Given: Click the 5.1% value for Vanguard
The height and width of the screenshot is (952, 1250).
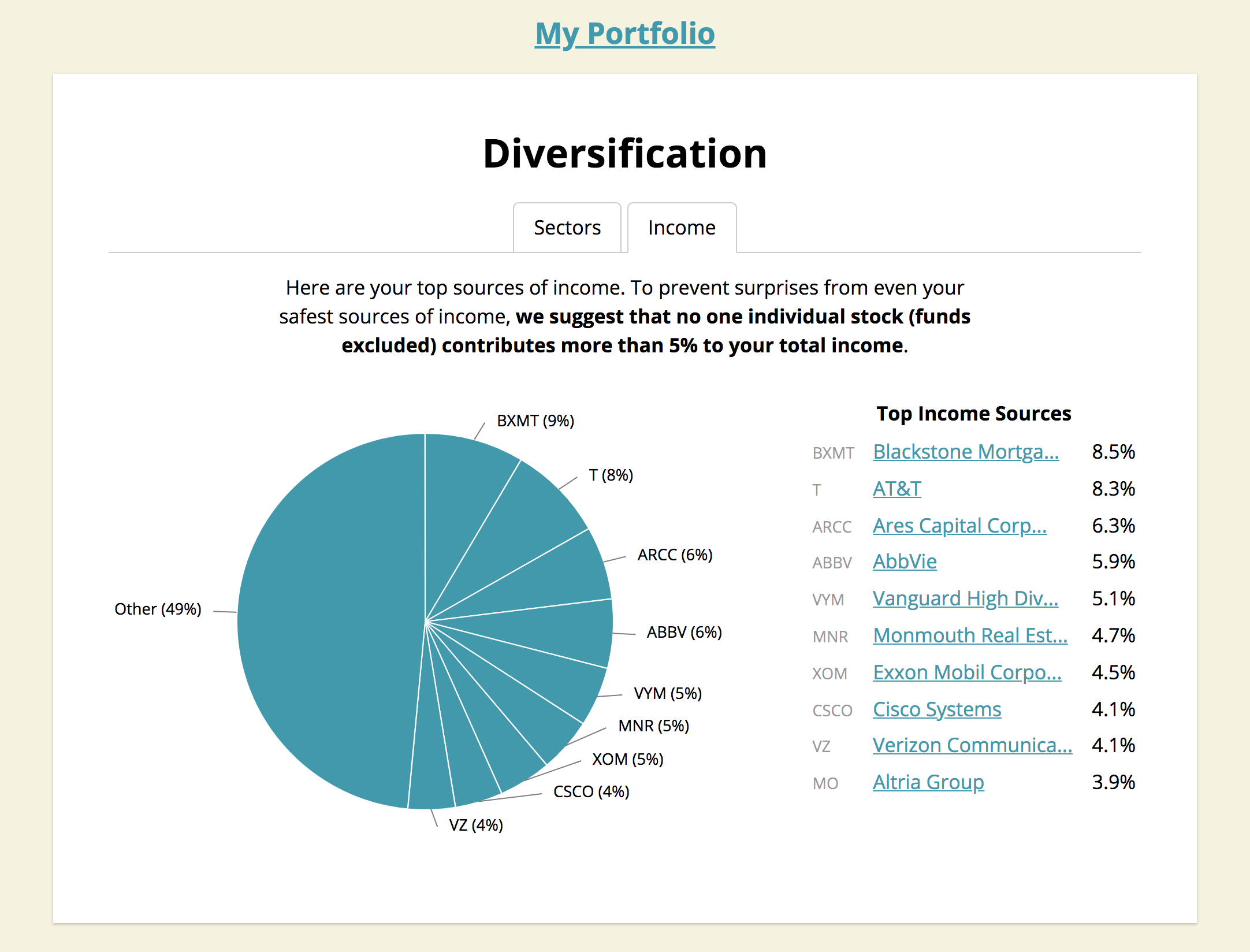Looking at the screenshot, I should 1113,598.
